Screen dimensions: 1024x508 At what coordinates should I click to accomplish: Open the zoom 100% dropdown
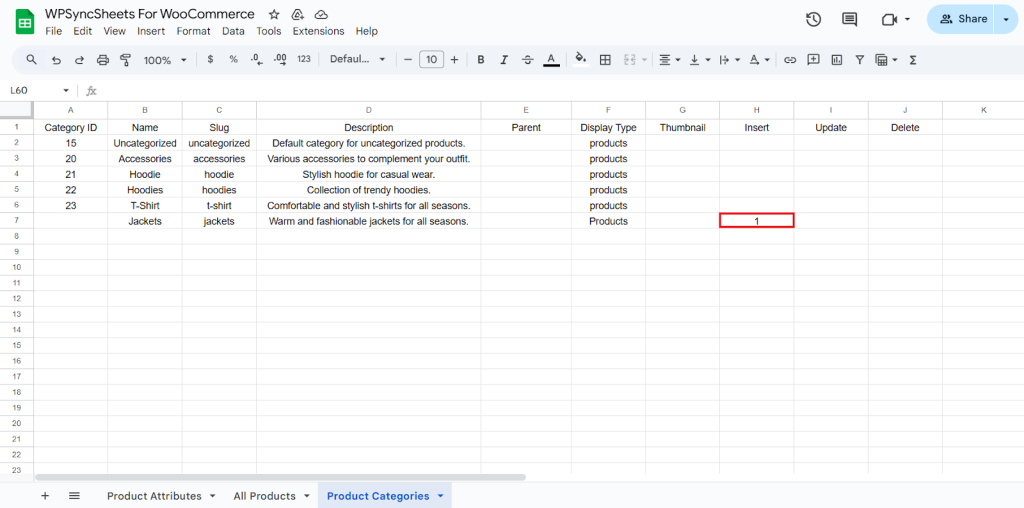[165, 60]
